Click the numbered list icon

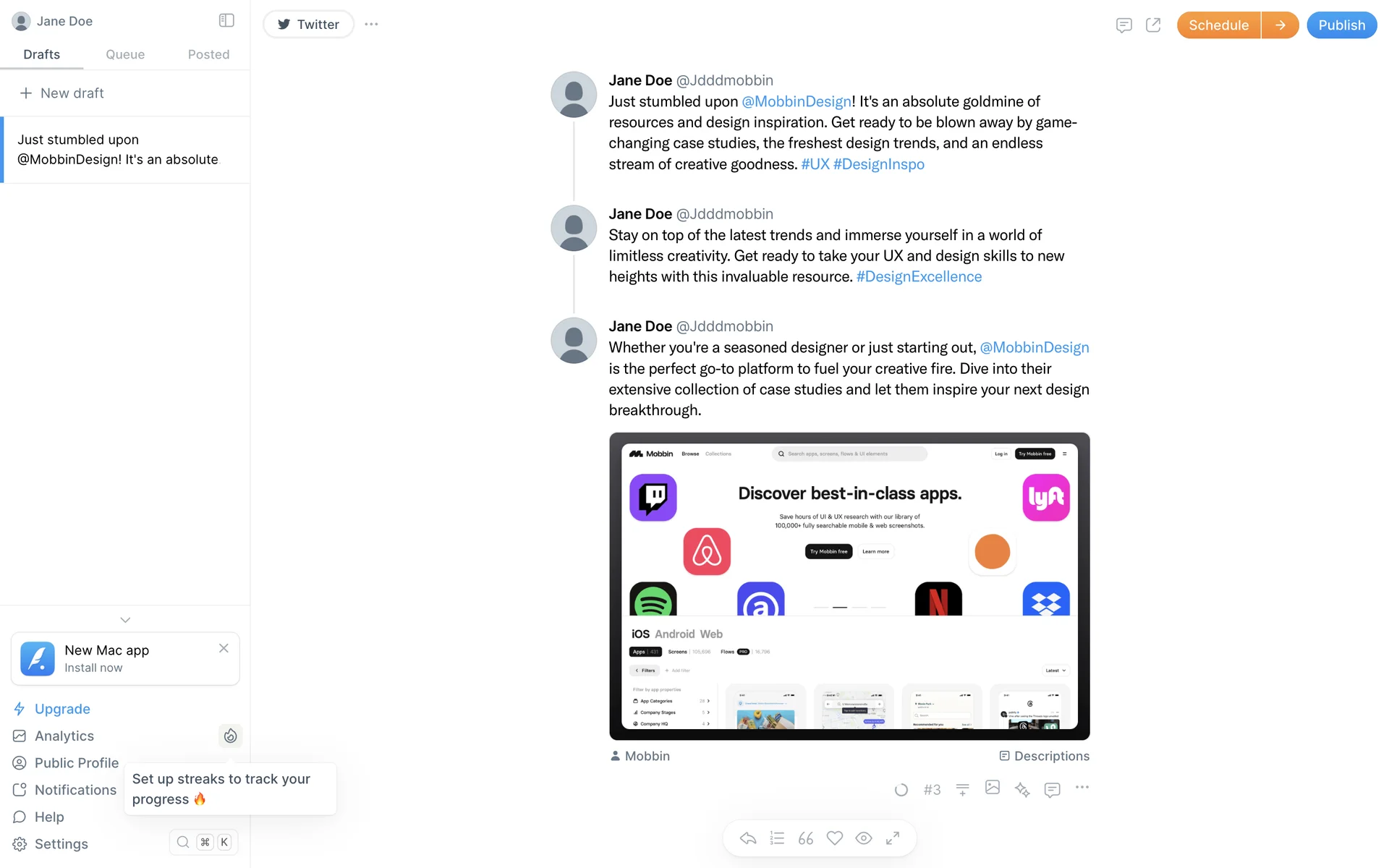coord(777,838)
